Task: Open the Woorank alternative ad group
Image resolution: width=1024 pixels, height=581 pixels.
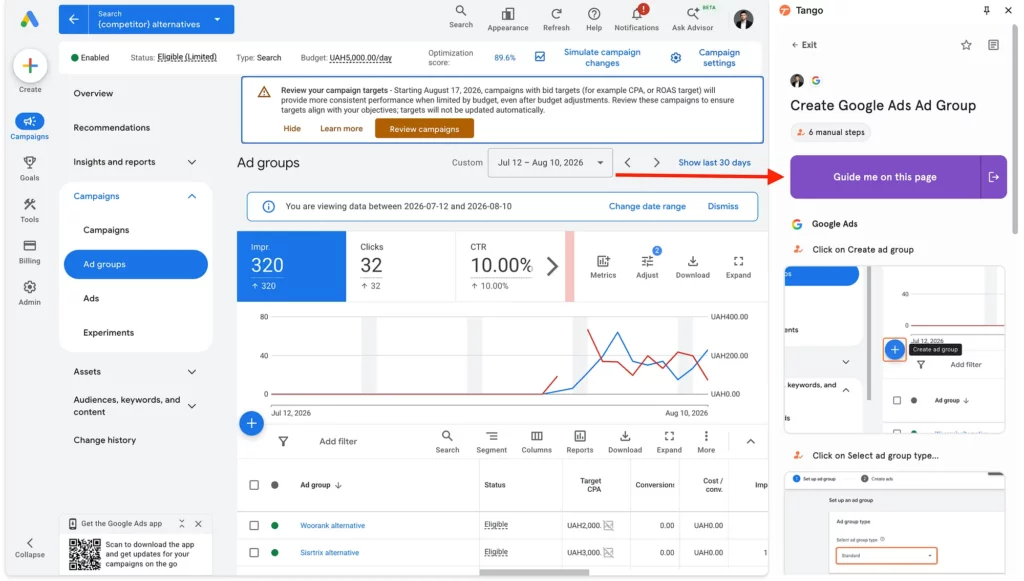Action: (332, 526)
